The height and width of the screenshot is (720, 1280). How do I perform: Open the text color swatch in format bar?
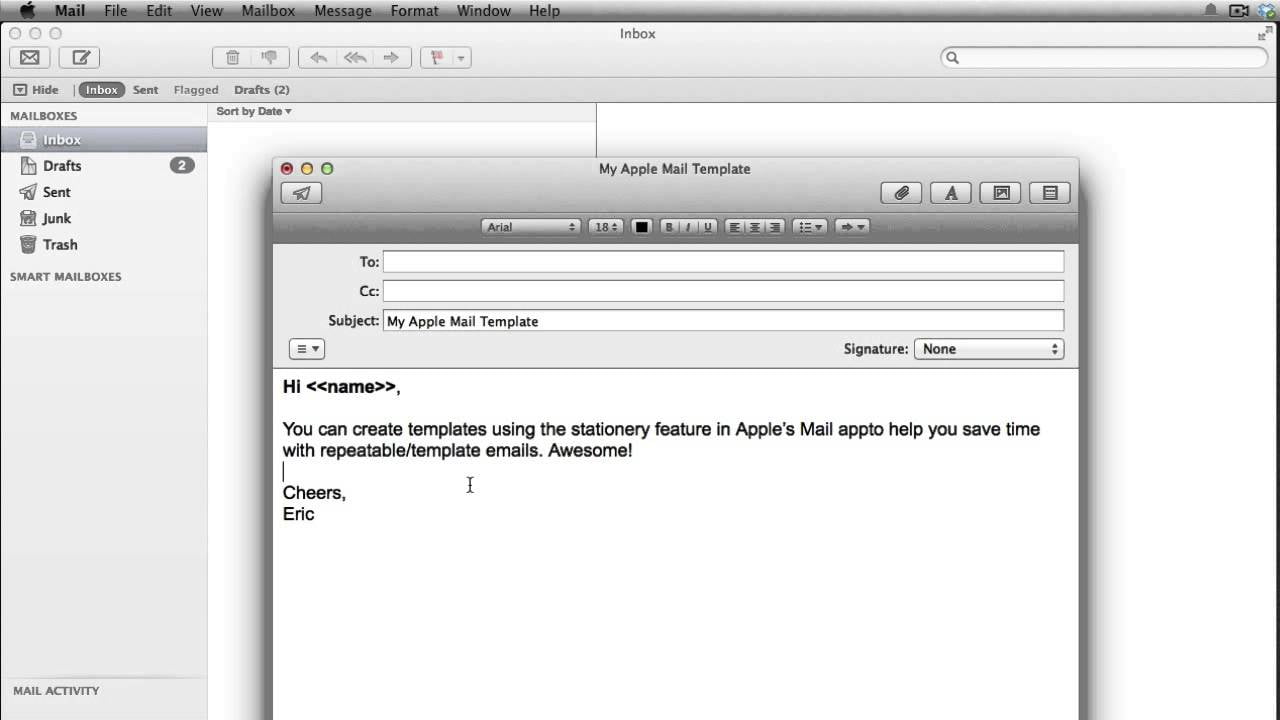[x=641, y=227]
